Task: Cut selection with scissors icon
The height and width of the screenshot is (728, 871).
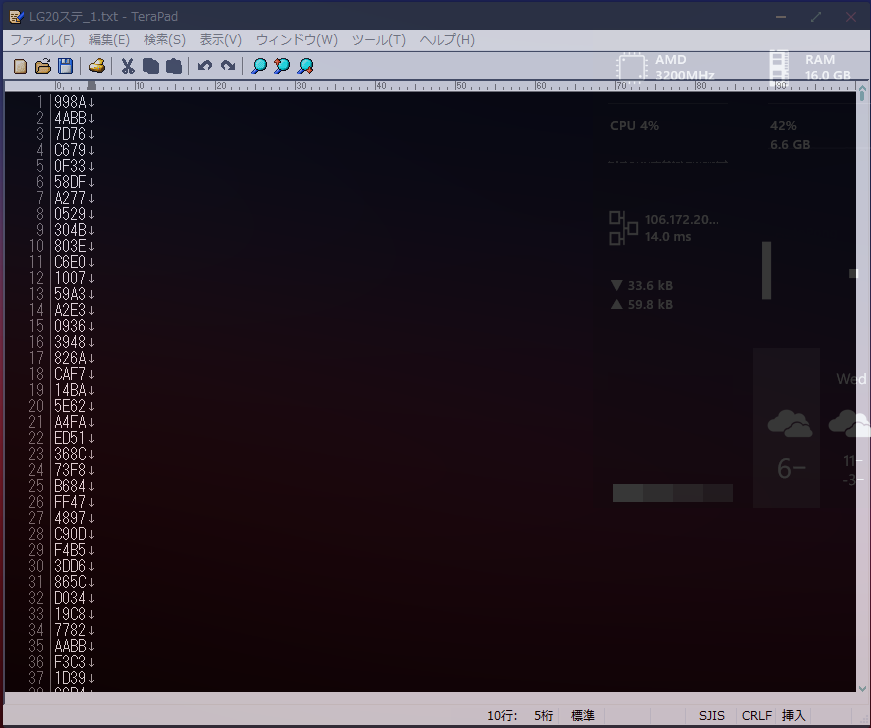Action: (x=128, y=66)
